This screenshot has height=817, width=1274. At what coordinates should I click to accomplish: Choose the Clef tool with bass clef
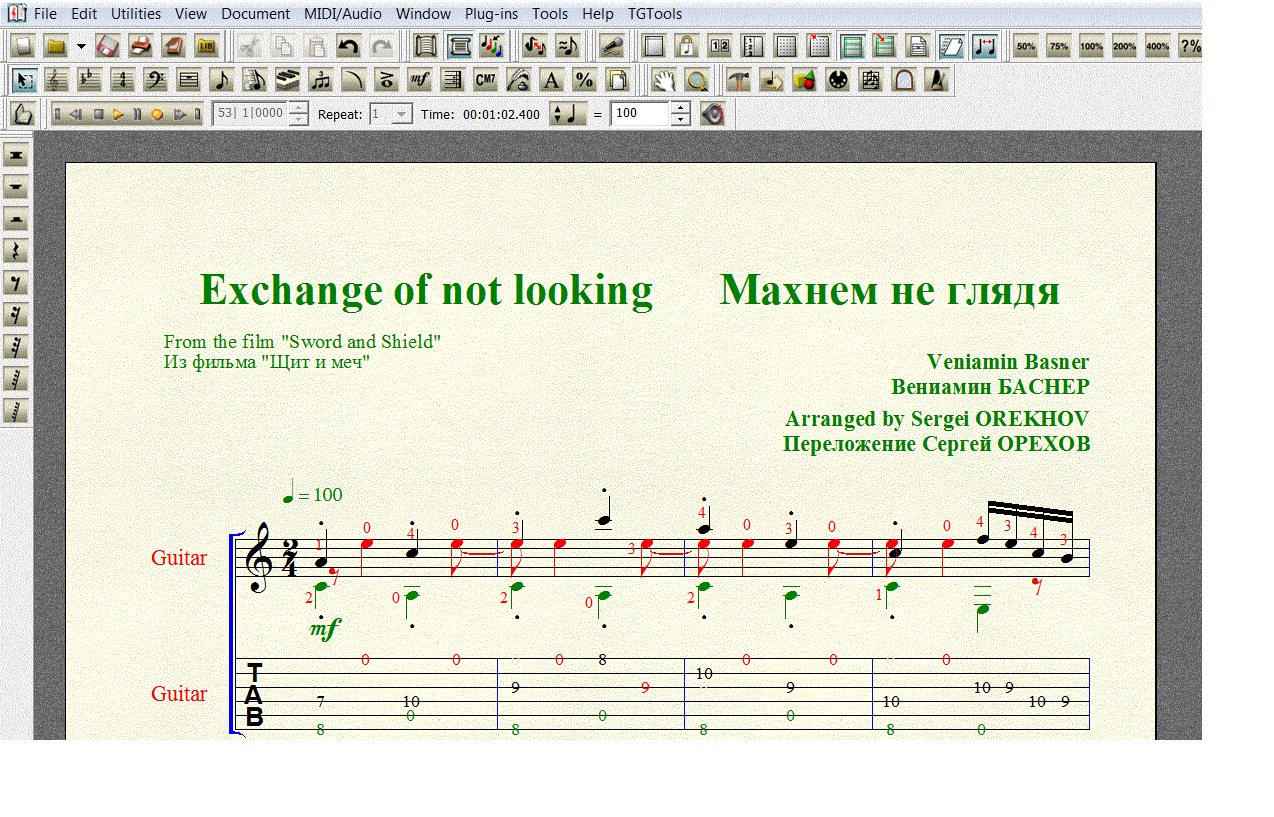coord(155,80)
